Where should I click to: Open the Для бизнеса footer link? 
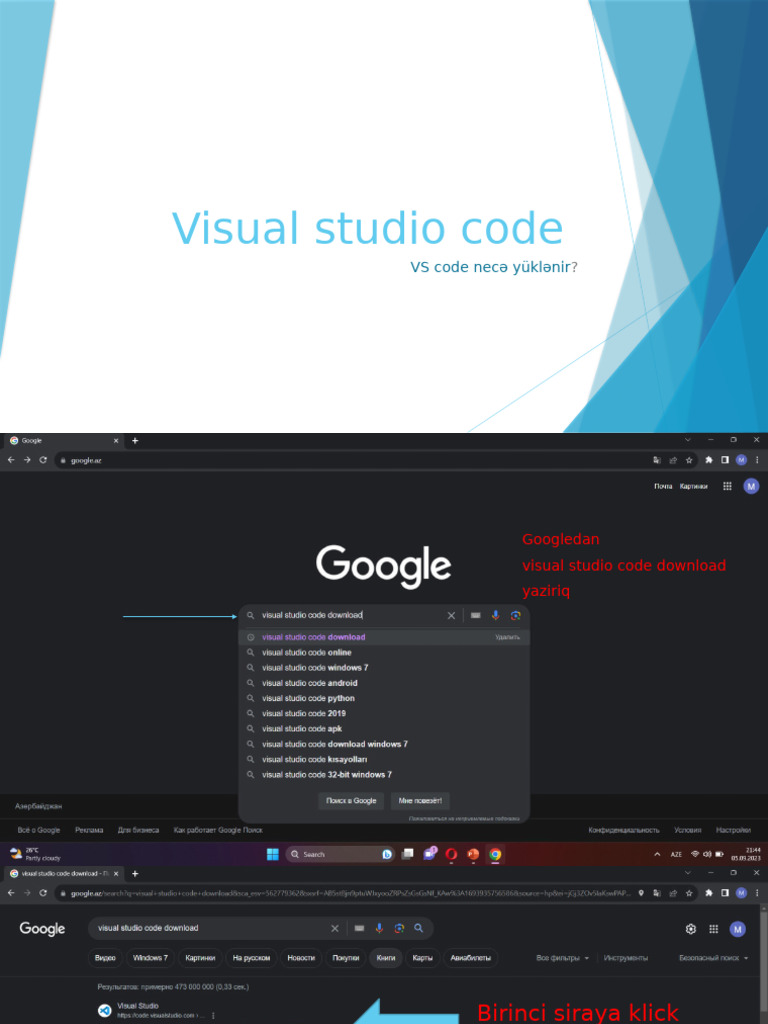tap(138, 830)
